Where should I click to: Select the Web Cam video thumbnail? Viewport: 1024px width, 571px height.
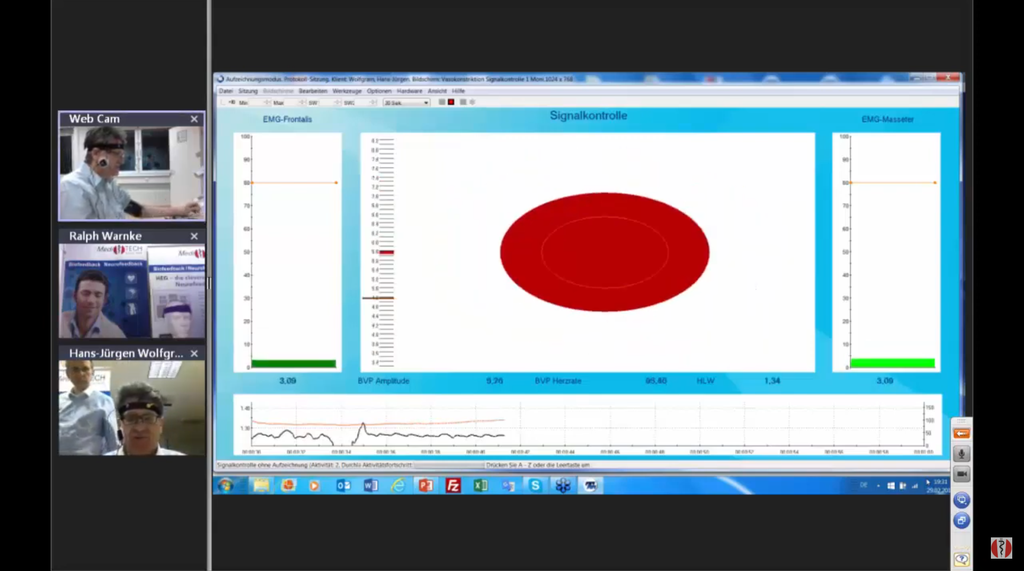(x=131, y=173)
